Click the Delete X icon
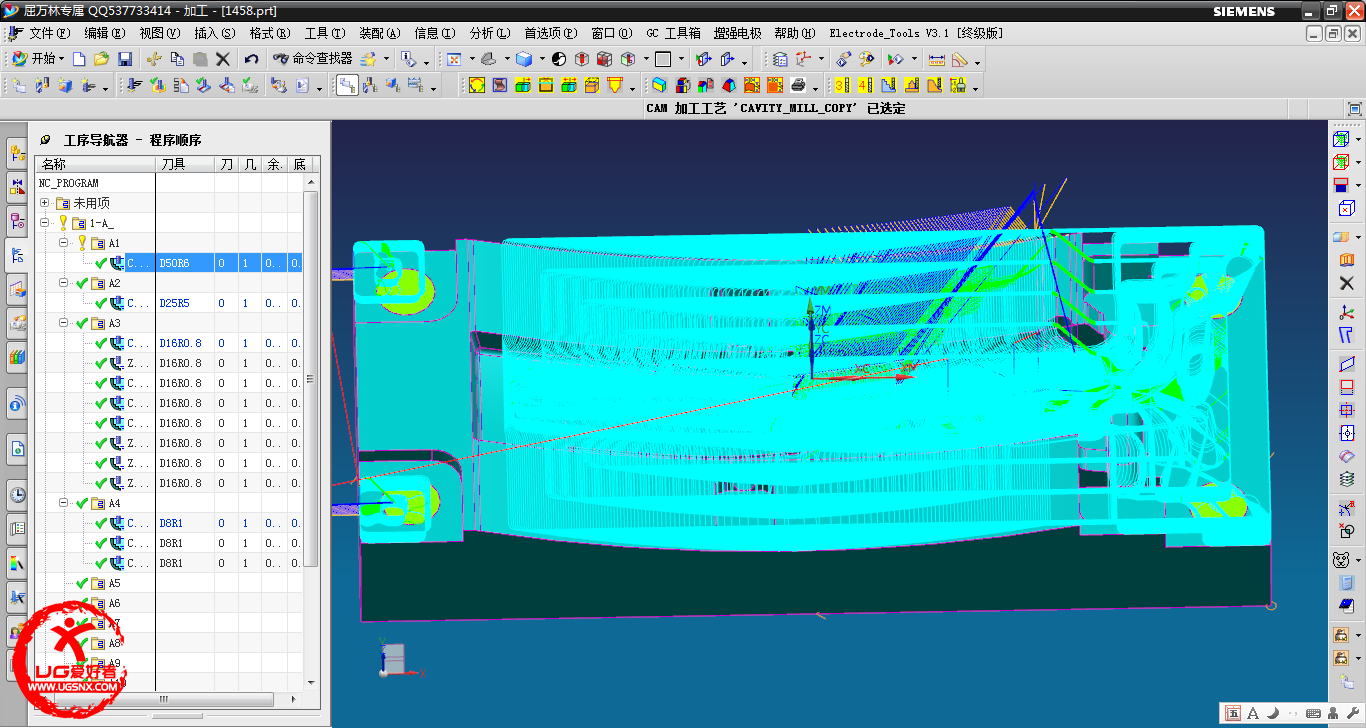1366x728 pixels. point(223,59)
